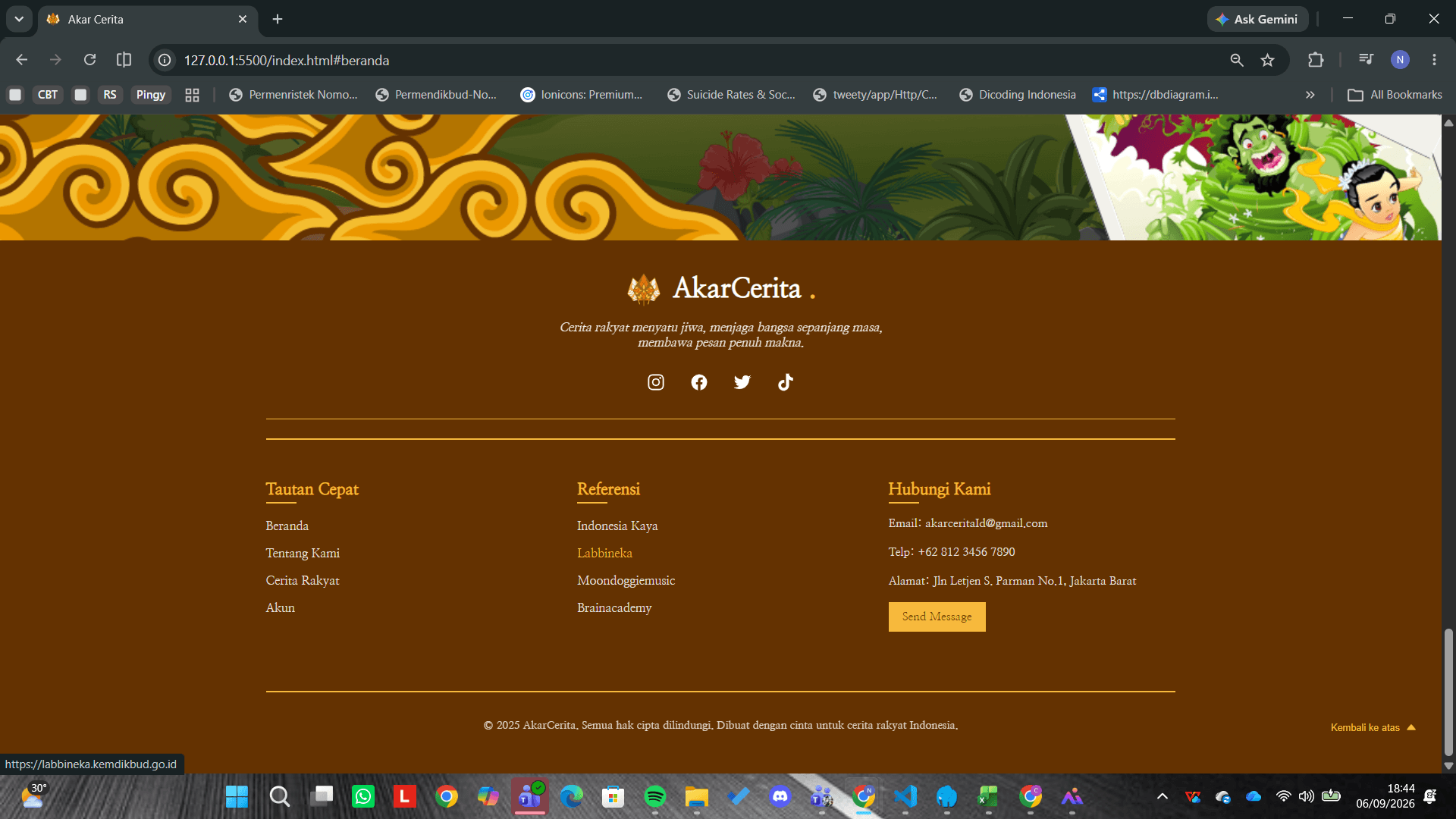Open WhatsApp from the taskbar
Image resolution: width=1456 pixels, height=819 pixels.
click(x=363, y=796)
